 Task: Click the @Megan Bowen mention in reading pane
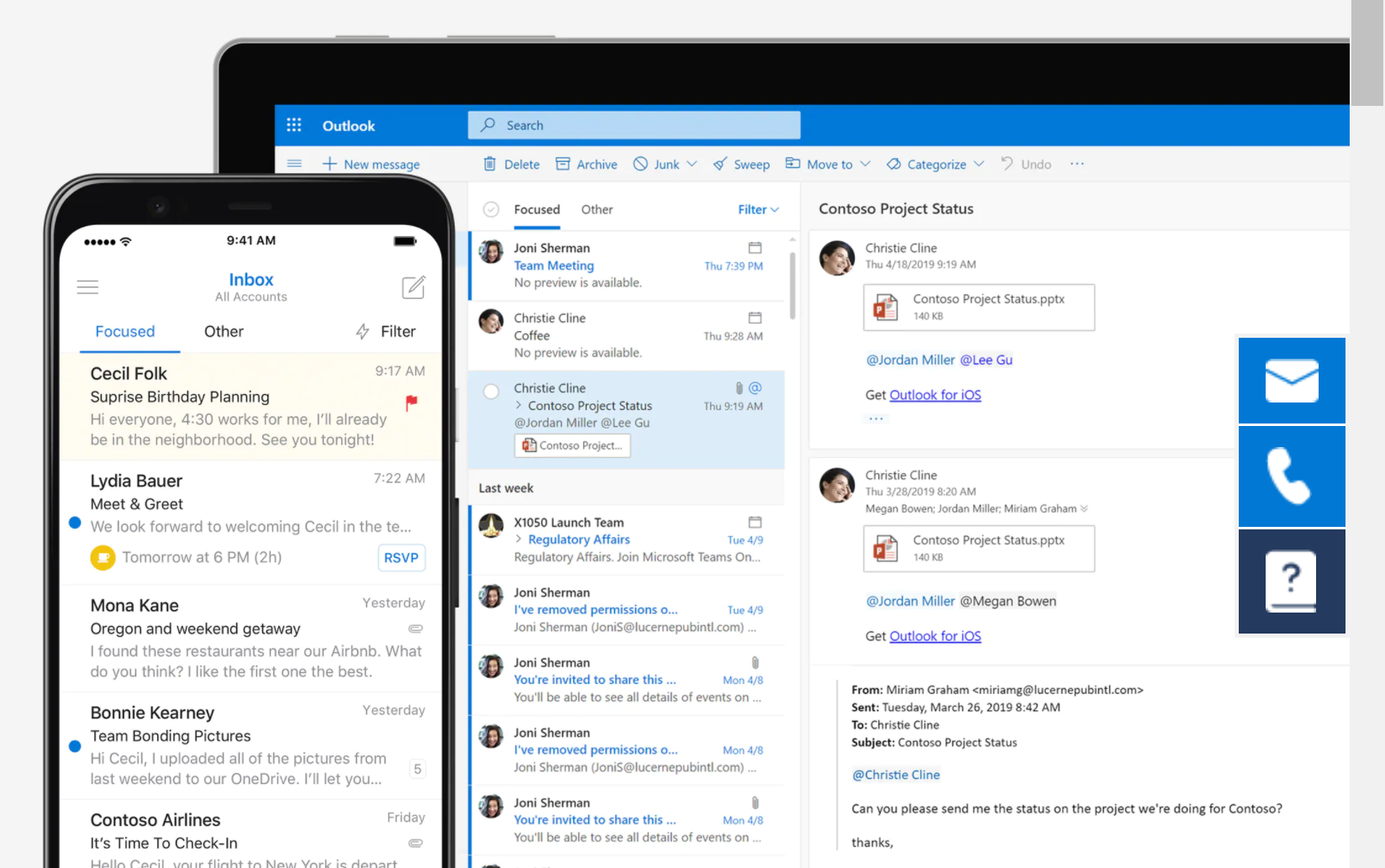1008,601
